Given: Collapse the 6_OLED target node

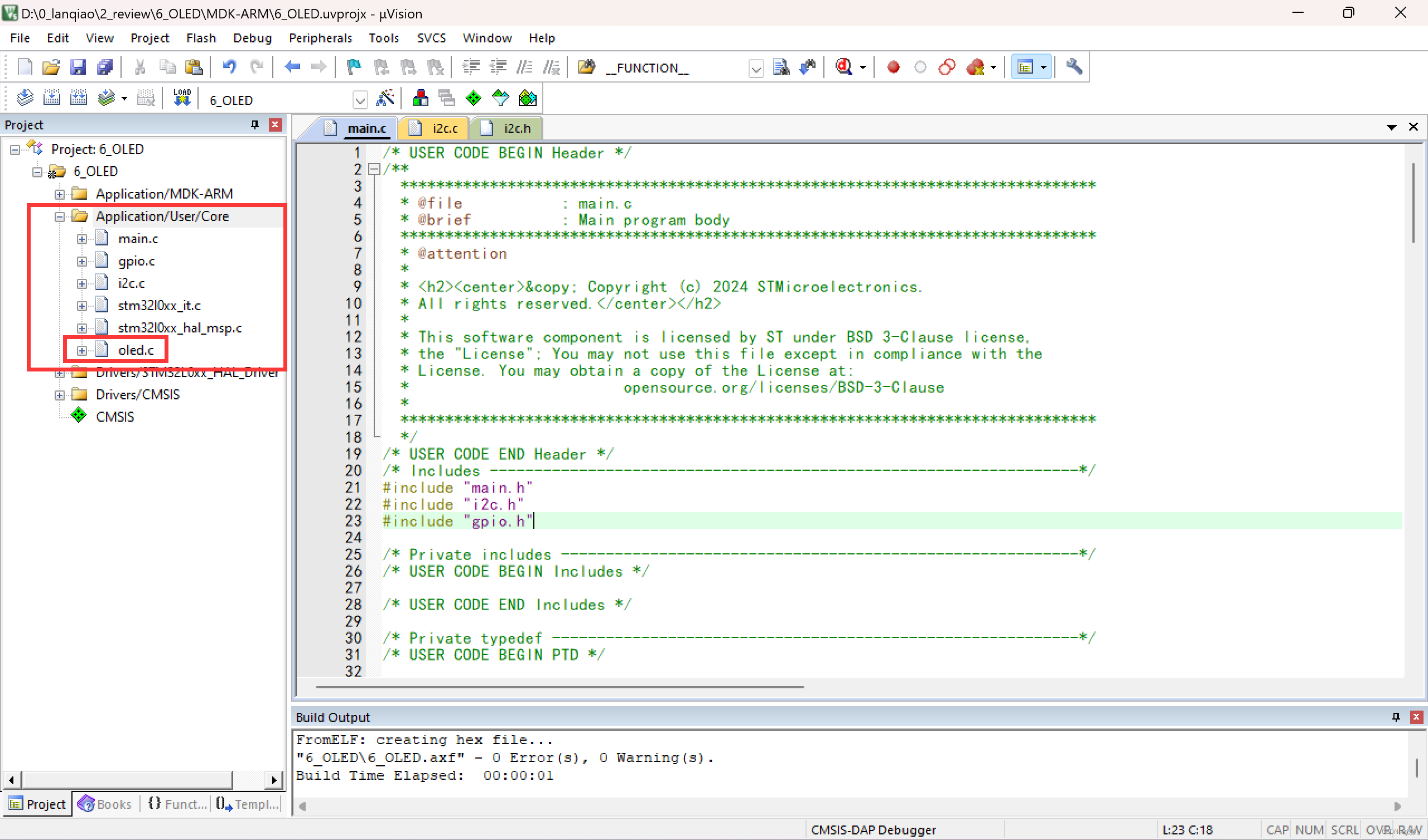Looking at the screenshot, I should [x=37, y=172].
